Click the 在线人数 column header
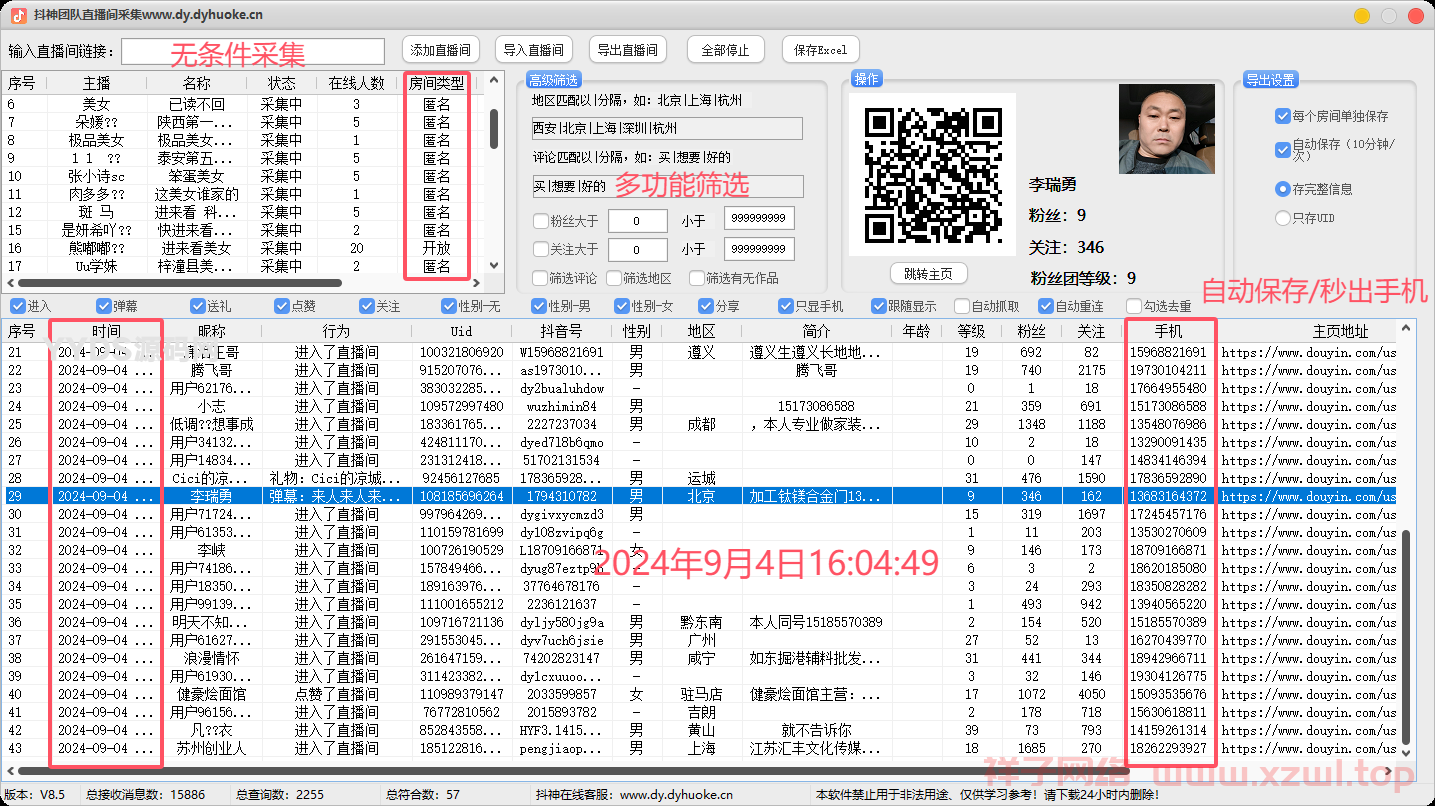Viewport: 1435px width, 806px height. [x=357, y=84]
